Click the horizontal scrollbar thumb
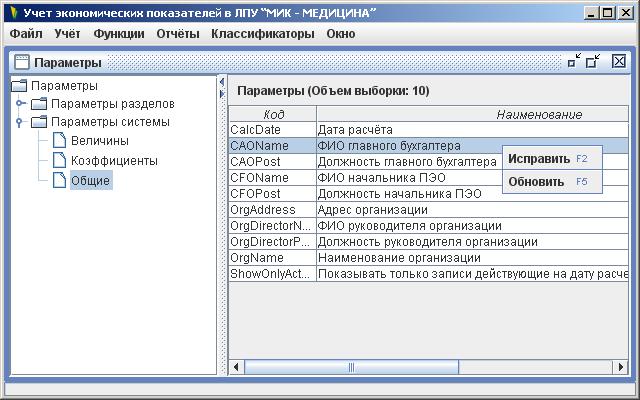Screen dimensions: 640x400 [x=351, y=367]
